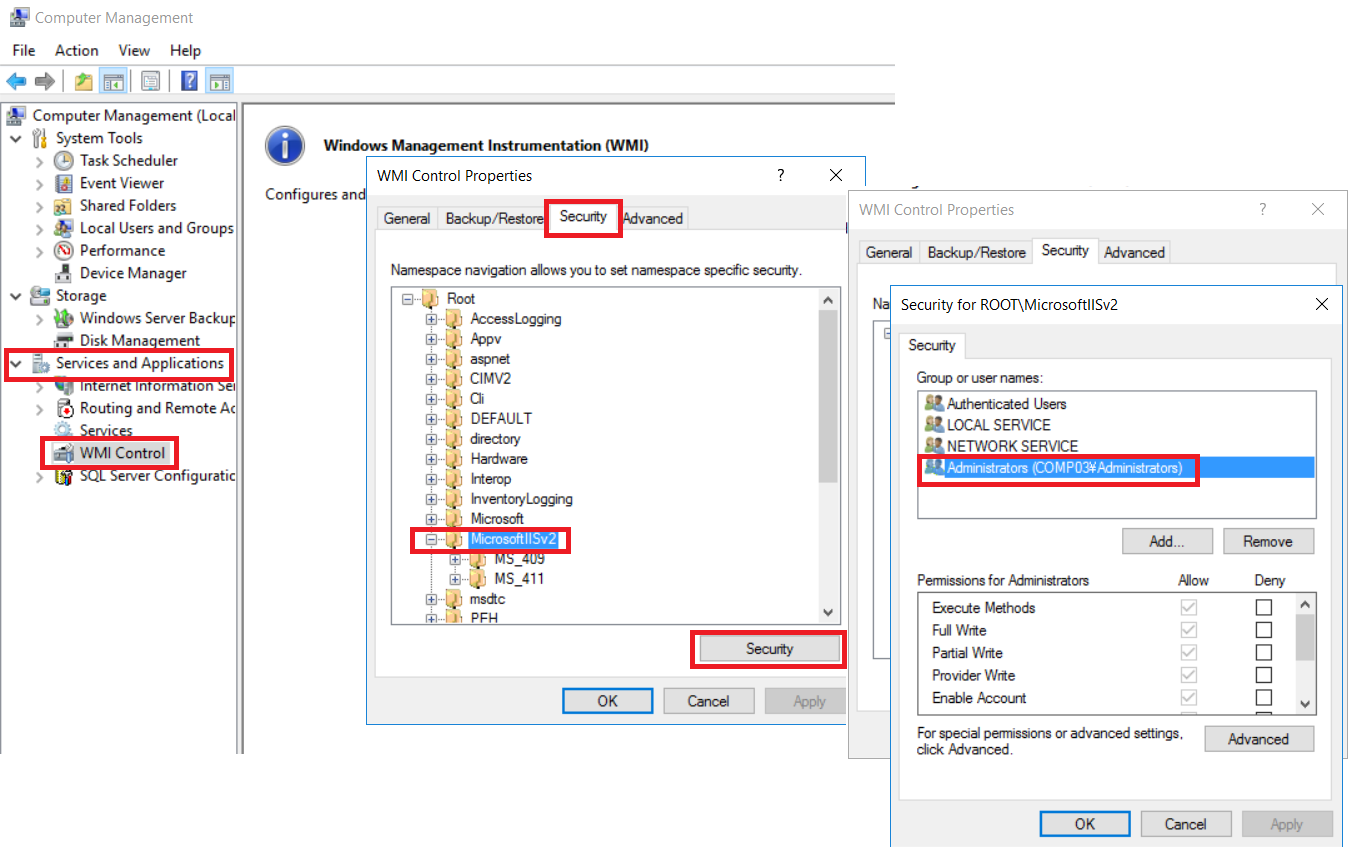
Task: Check Deny for Provider Write permission
Action: point(1263,675)
